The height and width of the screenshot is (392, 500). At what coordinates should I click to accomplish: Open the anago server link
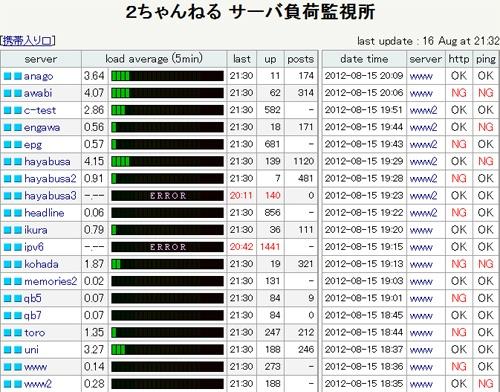coord(38,76)
